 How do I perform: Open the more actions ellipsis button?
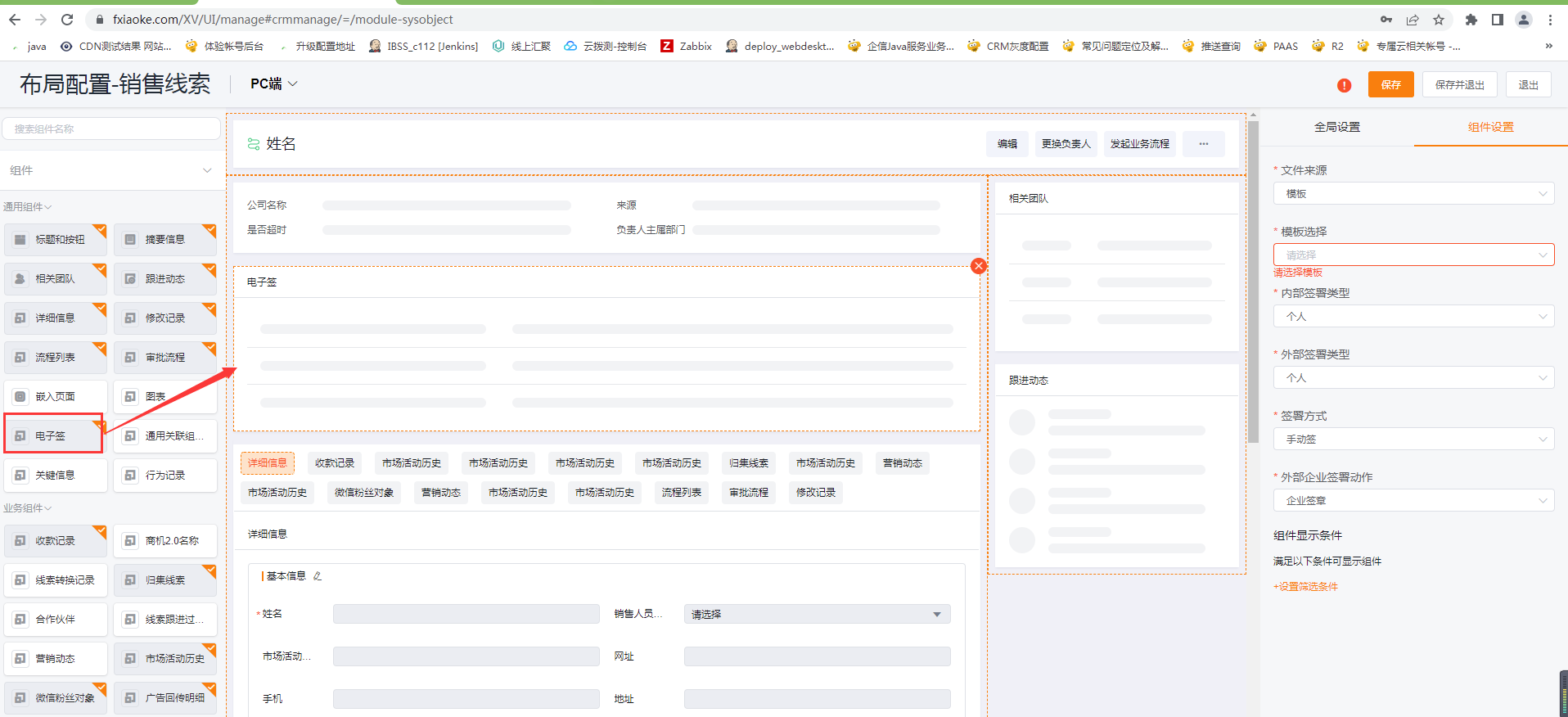[1204, 144]
